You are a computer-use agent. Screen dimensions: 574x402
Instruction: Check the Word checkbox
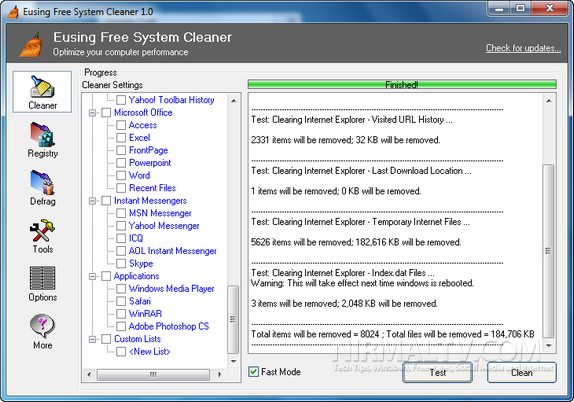click(x=121, y=175)
